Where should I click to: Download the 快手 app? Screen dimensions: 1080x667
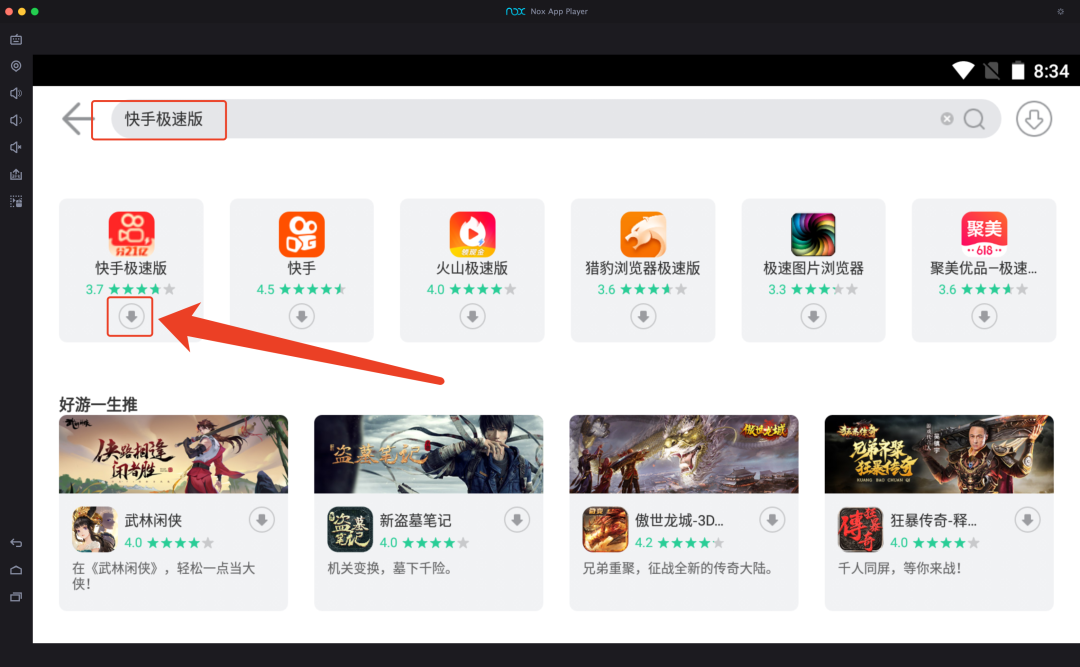[302, 316]
